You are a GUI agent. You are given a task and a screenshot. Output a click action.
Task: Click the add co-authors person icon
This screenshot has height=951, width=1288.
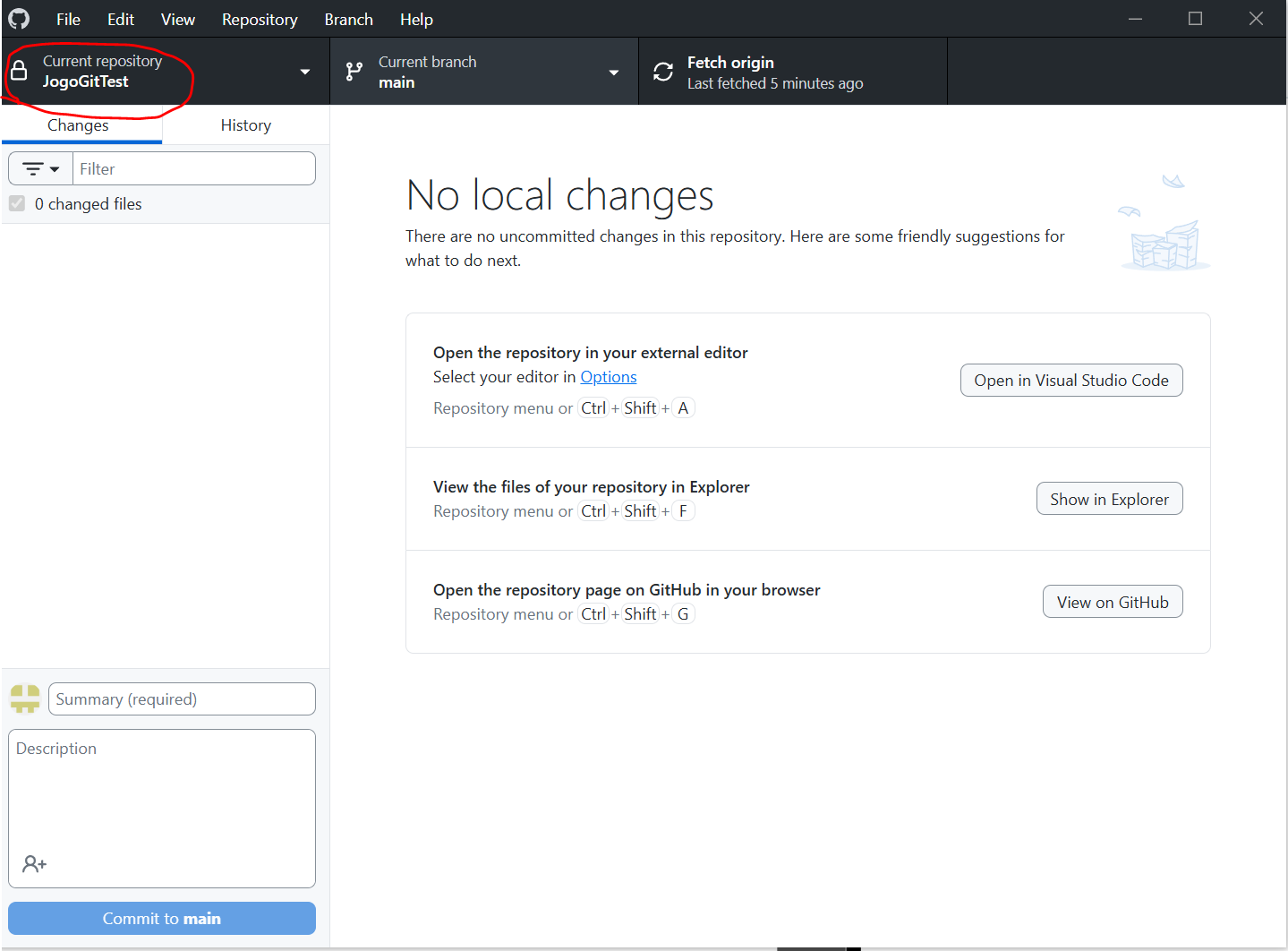(x=34, y=864)
